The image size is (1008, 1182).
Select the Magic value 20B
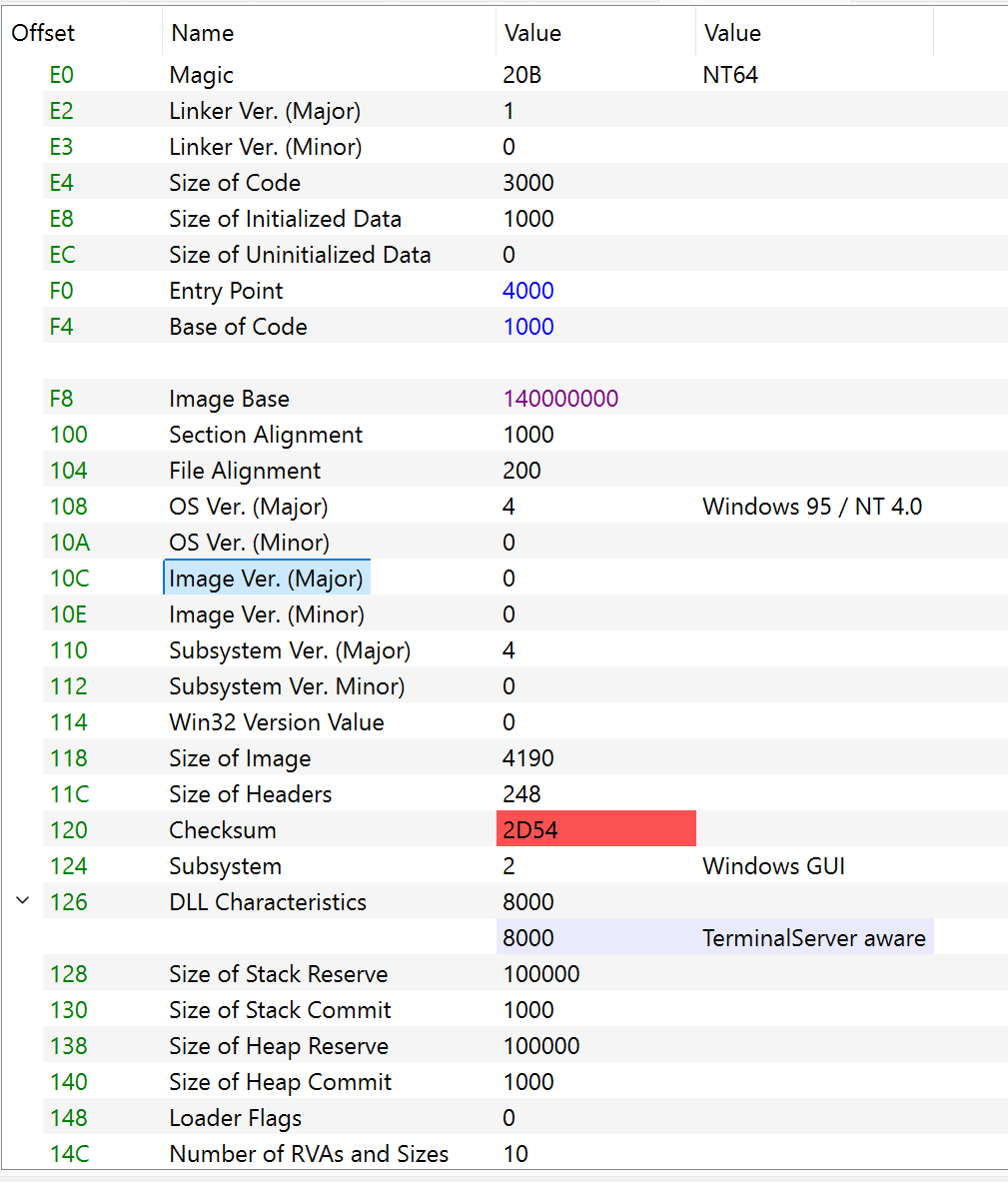[522, 75]
